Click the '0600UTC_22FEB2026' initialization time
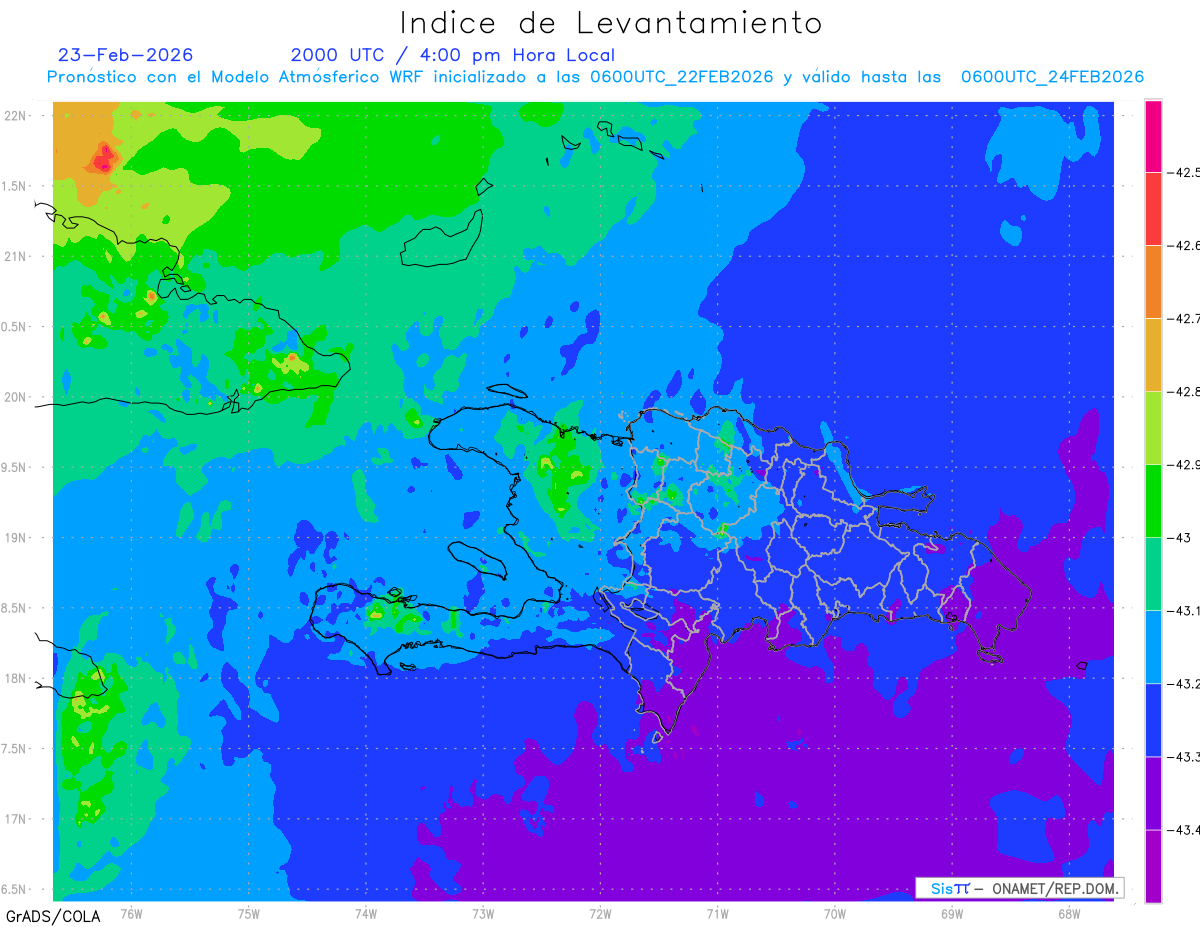 pyautogui.click(x=682, y=77)
